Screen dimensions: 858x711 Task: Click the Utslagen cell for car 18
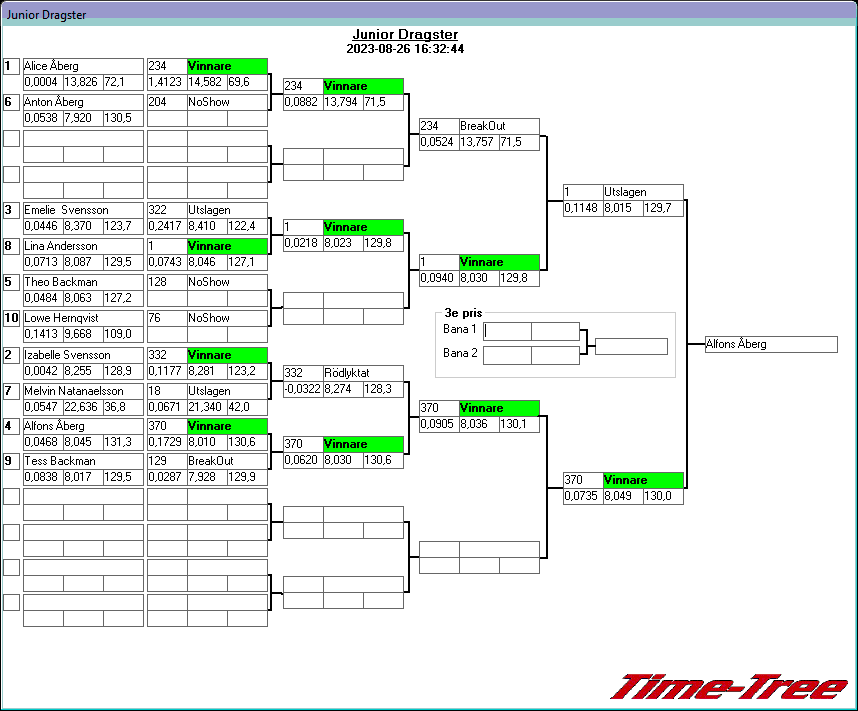coord(227,391)
